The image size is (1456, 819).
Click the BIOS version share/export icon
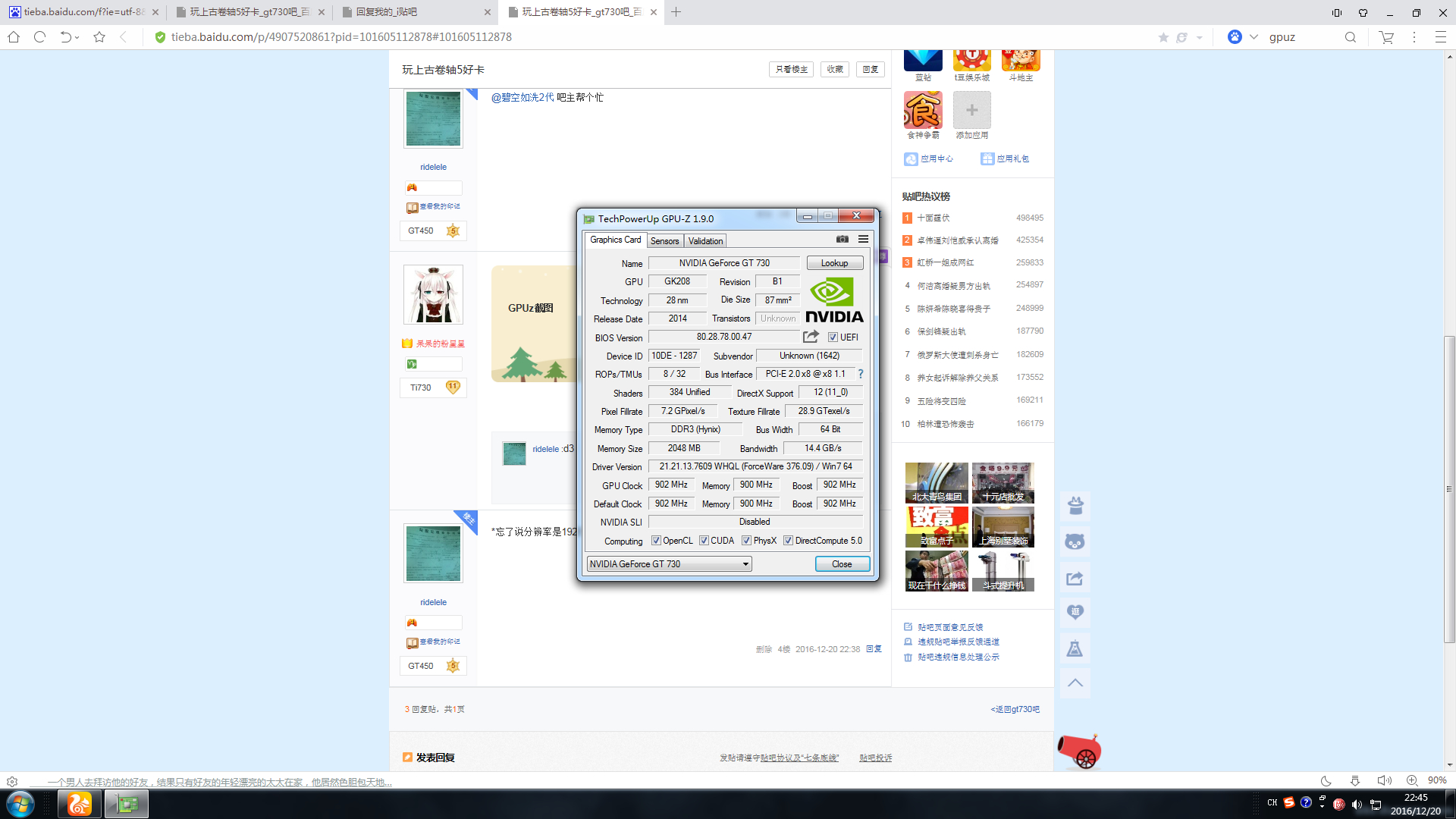pyautogui.click(x=811, y=337)
